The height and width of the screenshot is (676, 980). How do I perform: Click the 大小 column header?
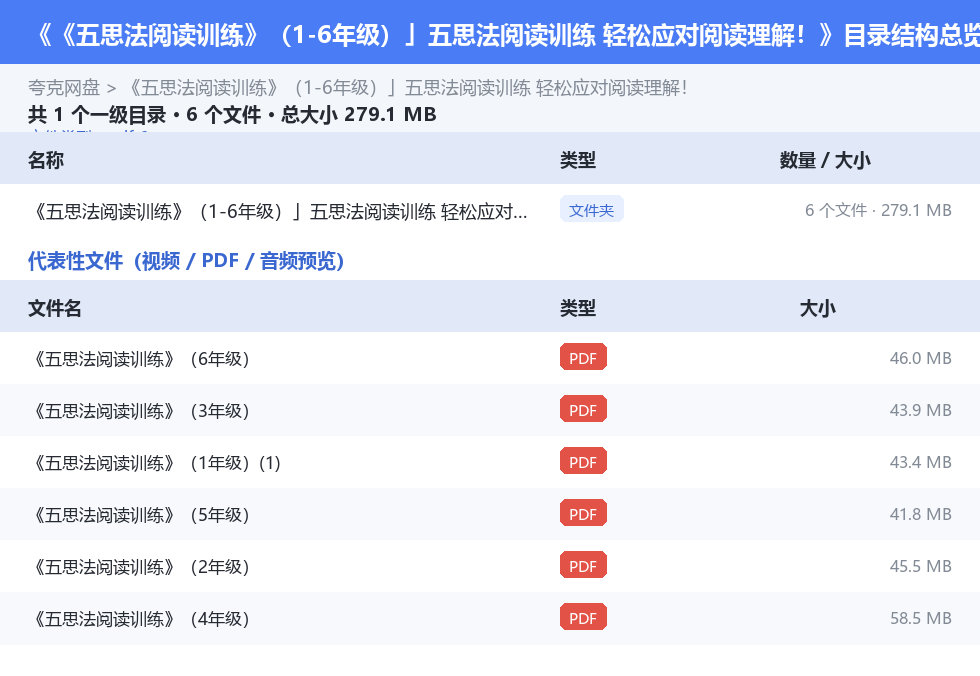click(818, 308)
